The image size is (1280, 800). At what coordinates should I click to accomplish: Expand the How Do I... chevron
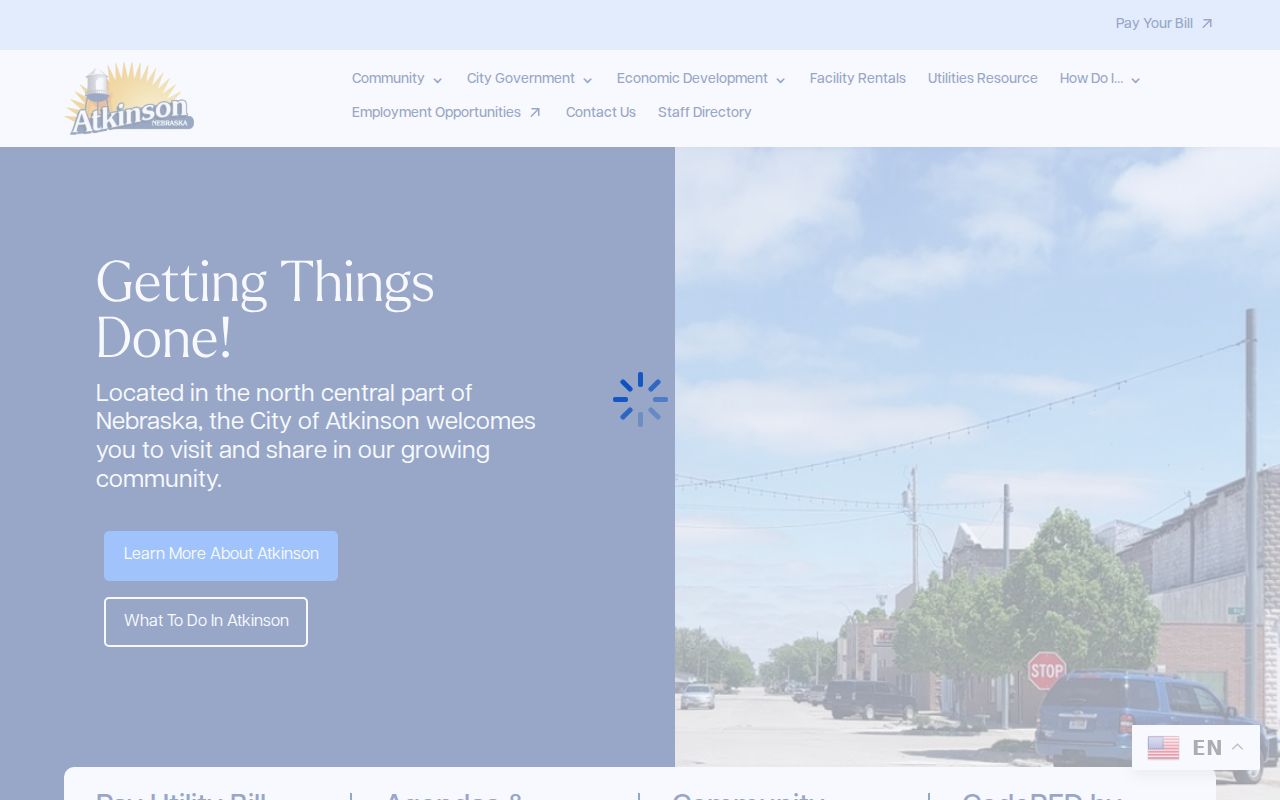pos(1135,80)
